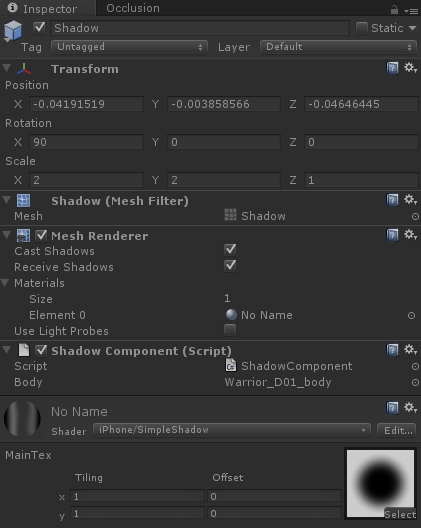
Task: Click the Body object picker circle
Action: pos(415,383)
